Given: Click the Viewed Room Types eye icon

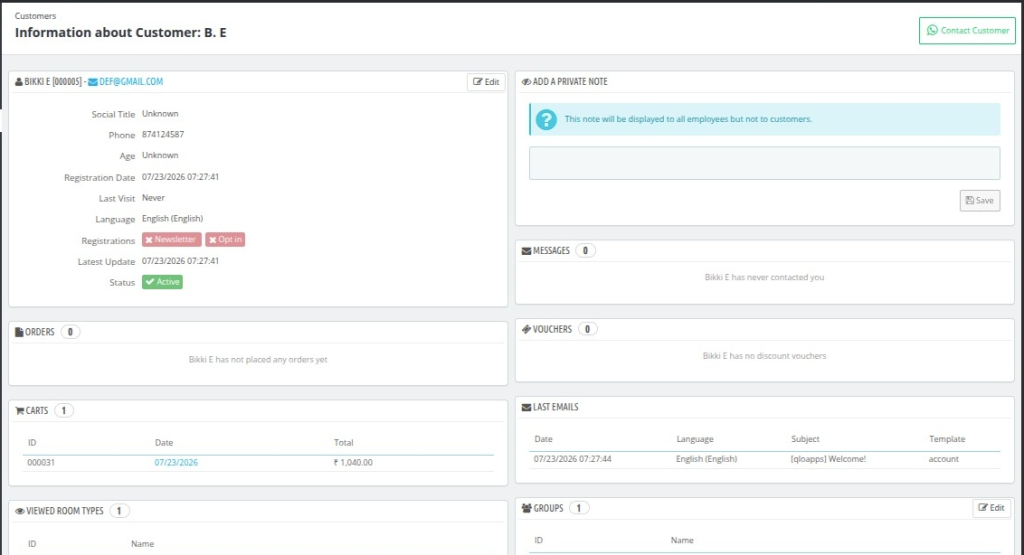Looking at the screenshot, I should pos(20,511).
